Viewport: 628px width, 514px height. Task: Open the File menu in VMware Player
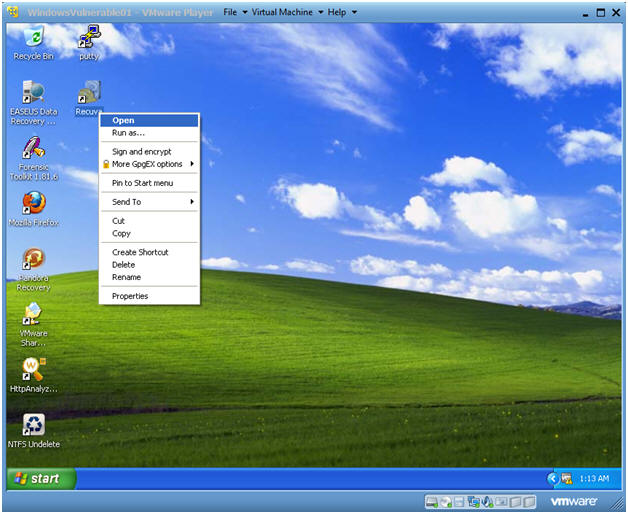235,12
